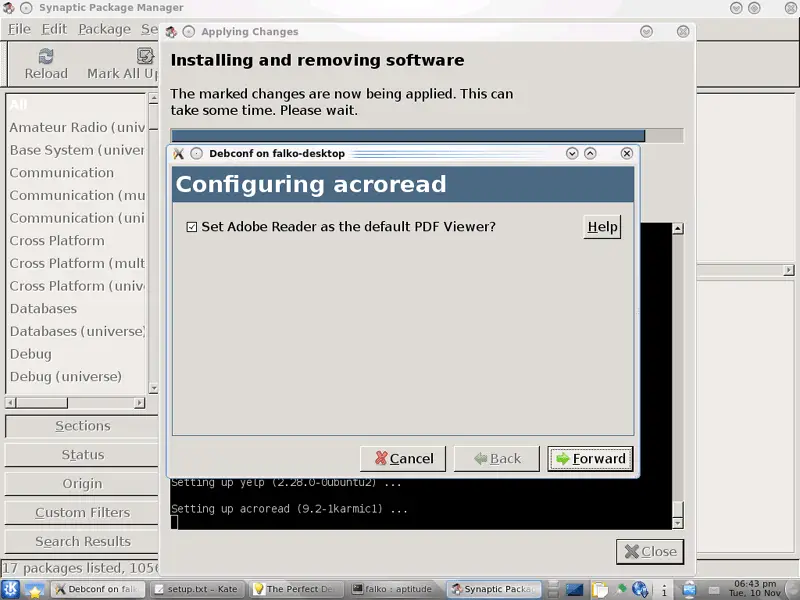Open the File menu in Synaptic
Image resolution: width=800 pixels, height=600 pixels.
tap(19, 30)
